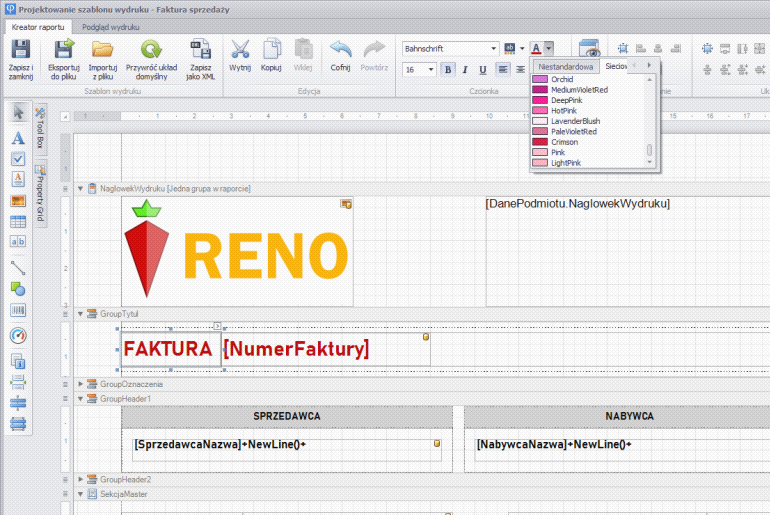This screenshot has height=515, width=770.
Task: Copy selection with Kopiuj
Action: click(271, 55)
